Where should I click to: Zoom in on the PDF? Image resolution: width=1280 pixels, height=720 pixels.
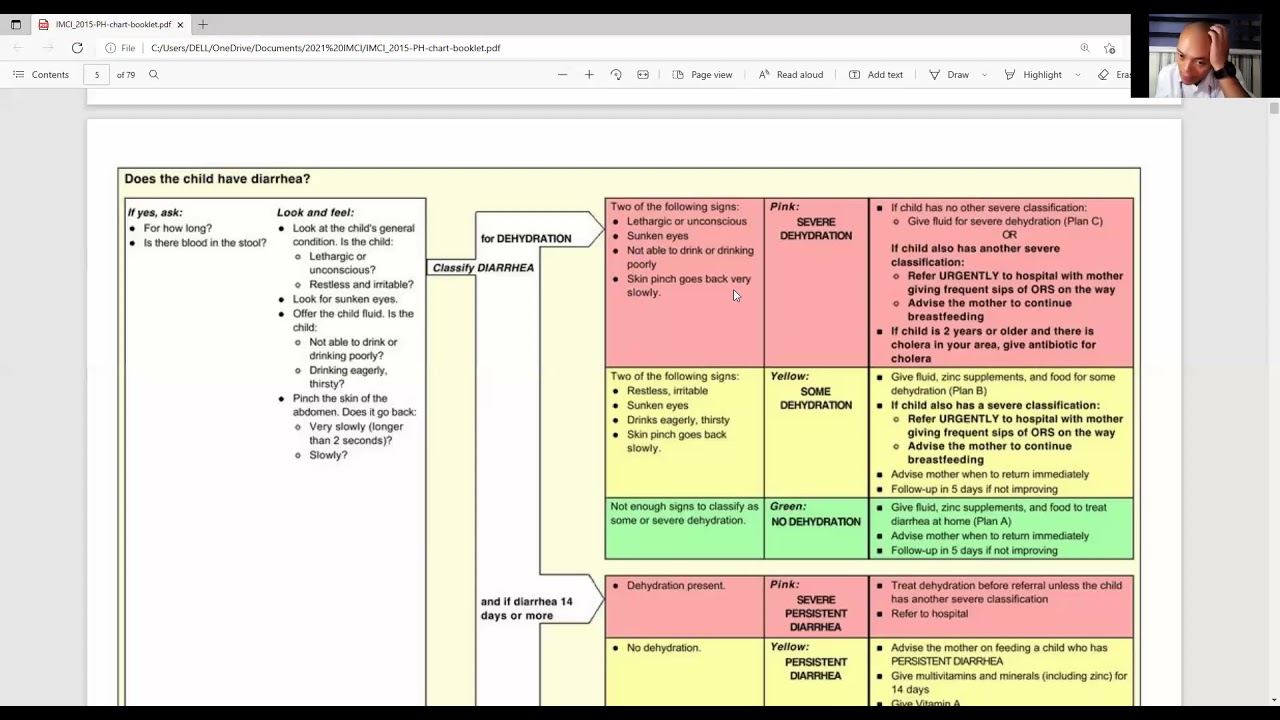(589, 75)
